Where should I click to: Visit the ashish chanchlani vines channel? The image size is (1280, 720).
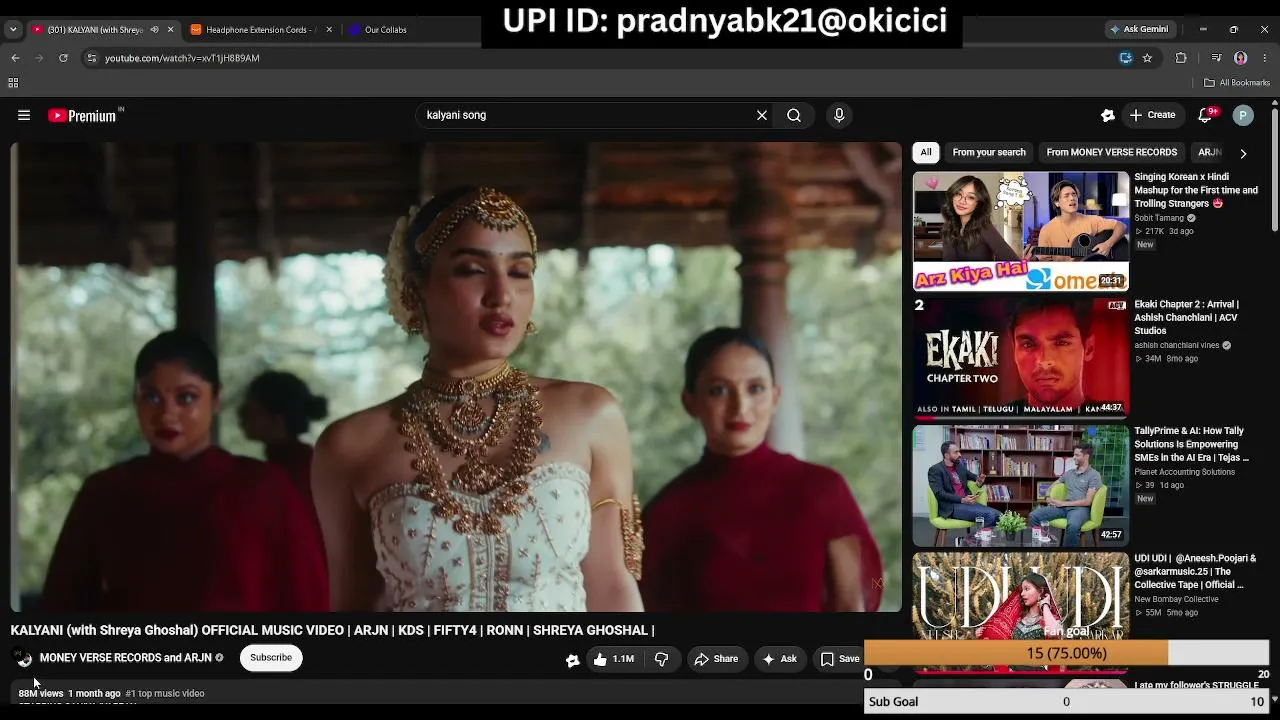click(x=1177, y=345)
